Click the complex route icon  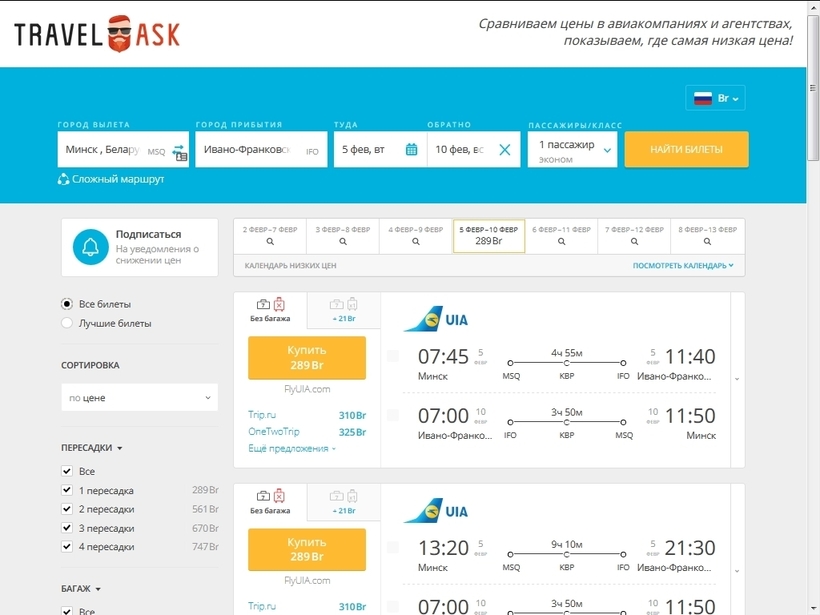tap(63, 179)
